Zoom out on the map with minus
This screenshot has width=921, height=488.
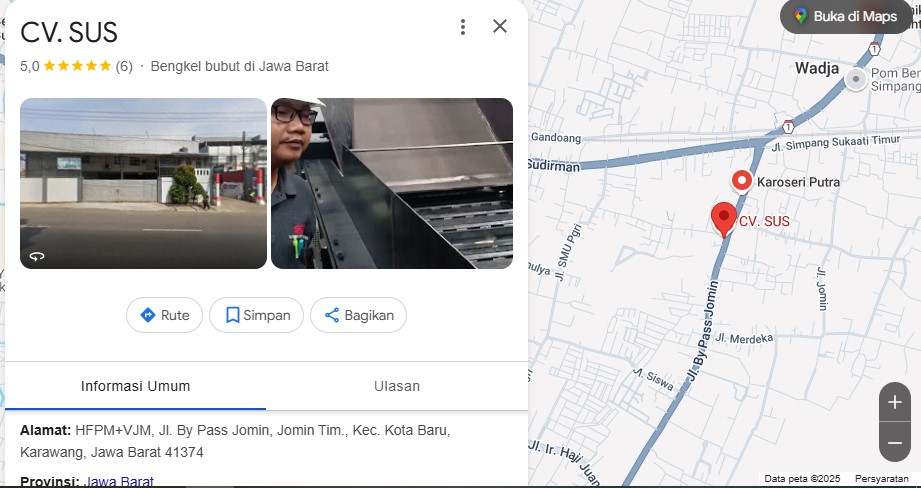pyautogui.click(x=895, y=442)
